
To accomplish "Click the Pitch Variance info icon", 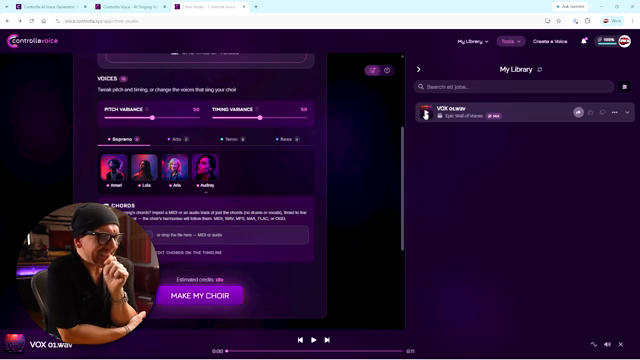I will coord(147,109).
